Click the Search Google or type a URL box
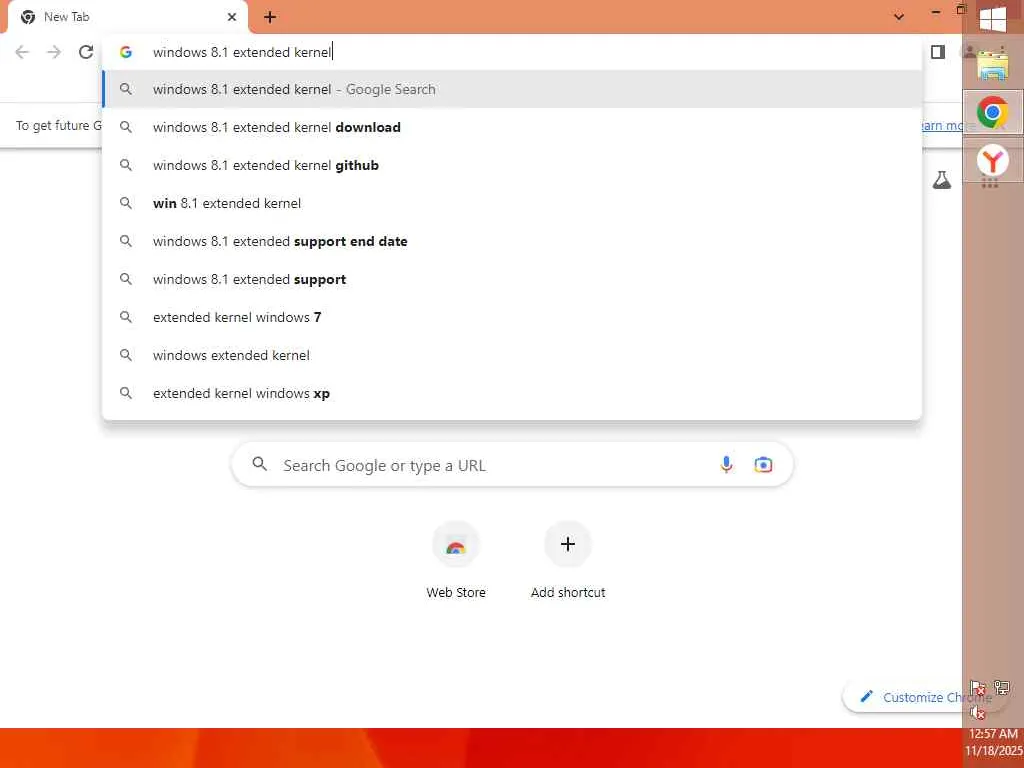This screenshot has width=1024, height=768. (512, 465)
